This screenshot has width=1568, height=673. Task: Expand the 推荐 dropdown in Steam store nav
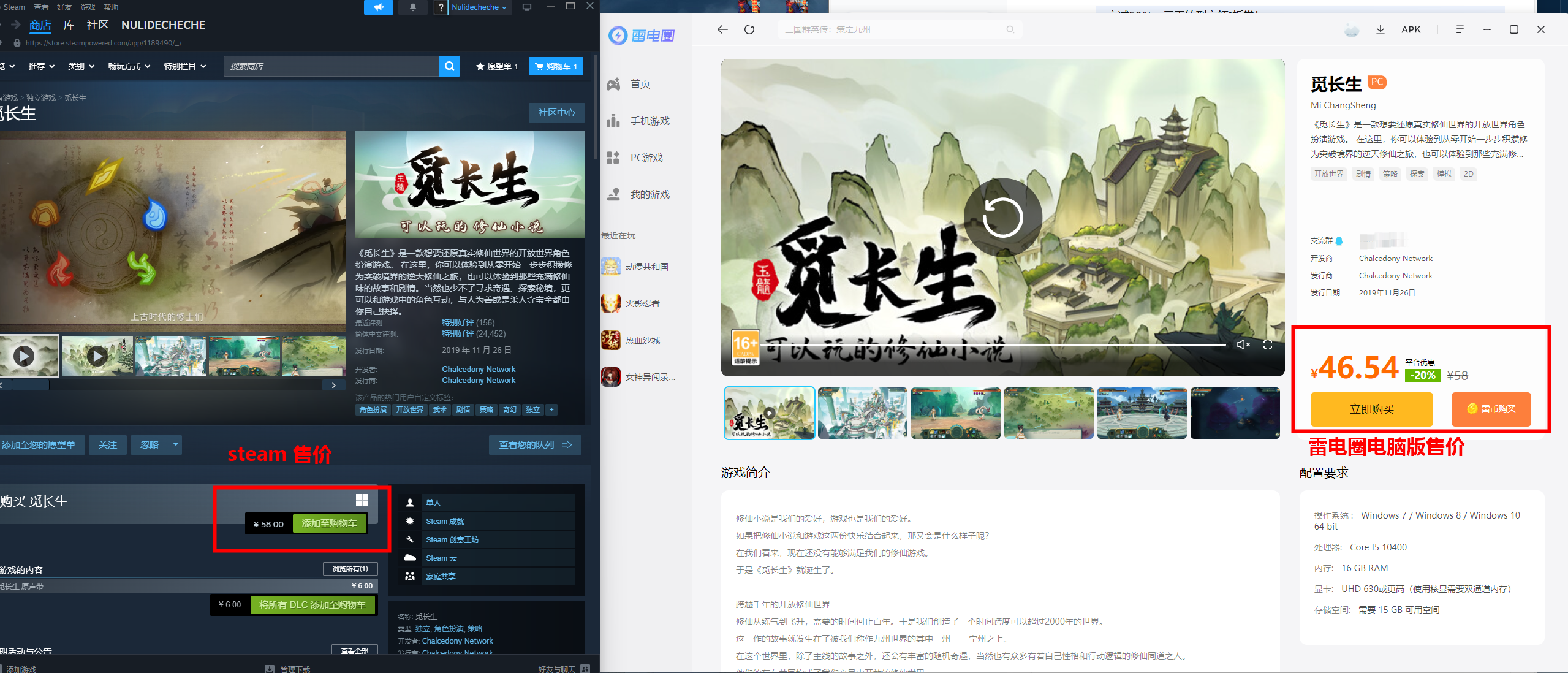coord(42,66)
